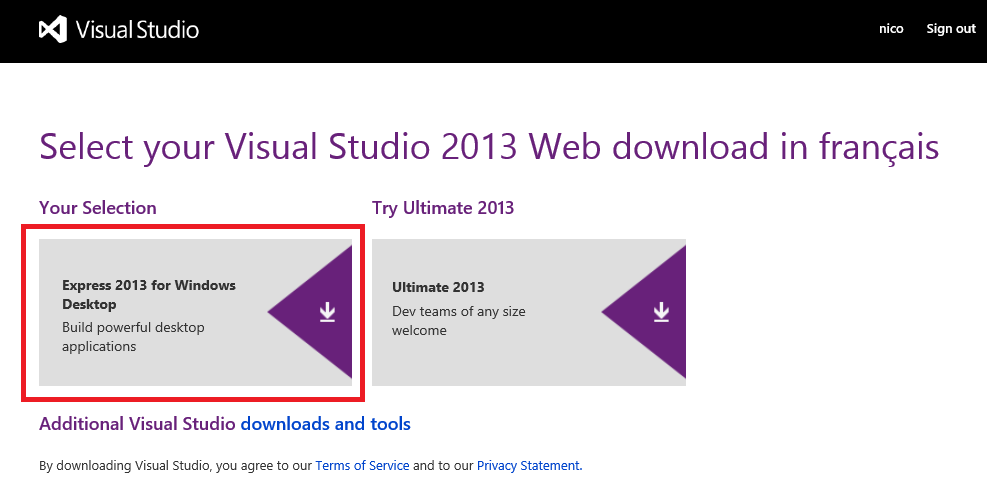Open downloads and tools link
This screenshot has height=484, width=987.
(x=325, y=424)
